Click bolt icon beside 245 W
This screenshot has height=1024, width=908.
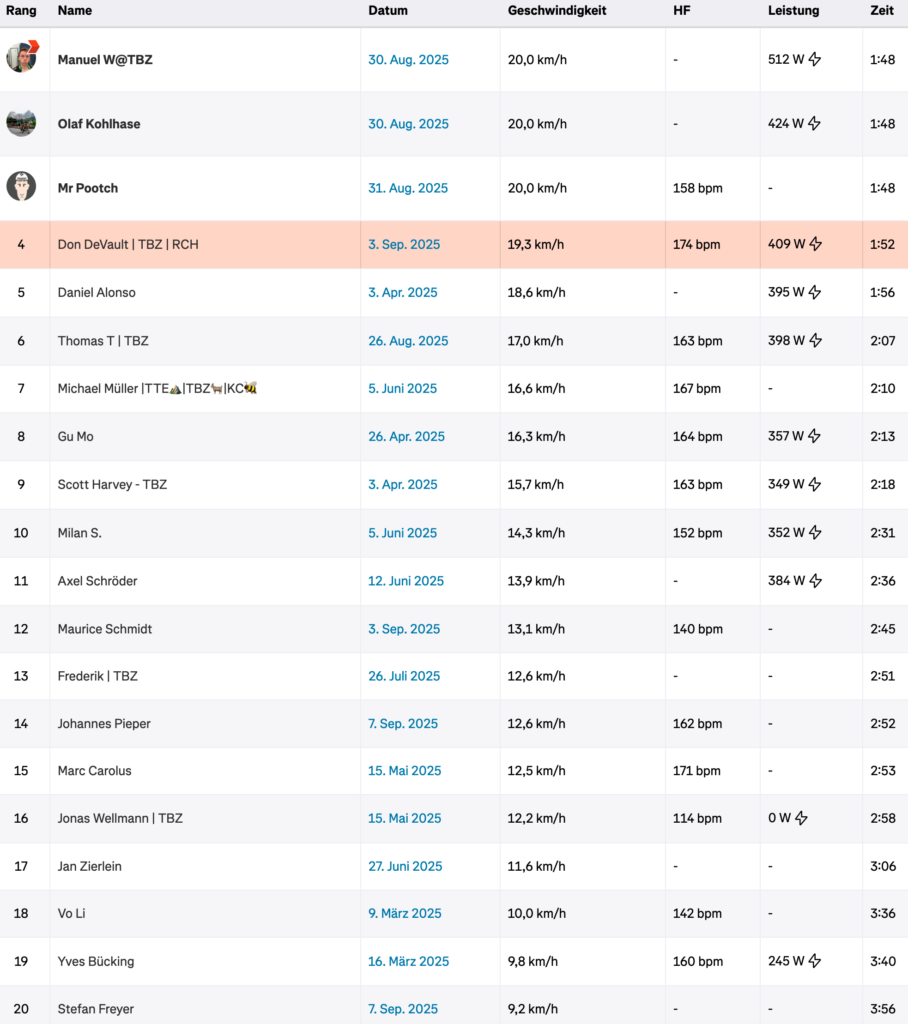[x=815, y=961]
